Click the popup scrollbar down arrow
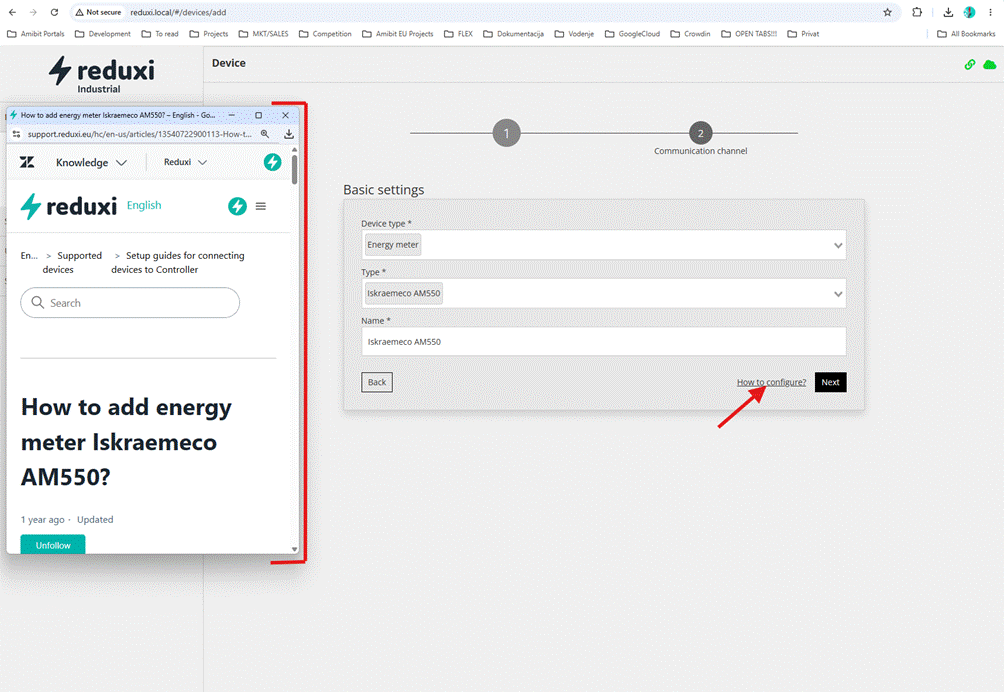Screen dimensions: 1004x692 click(x=295, y=549)
